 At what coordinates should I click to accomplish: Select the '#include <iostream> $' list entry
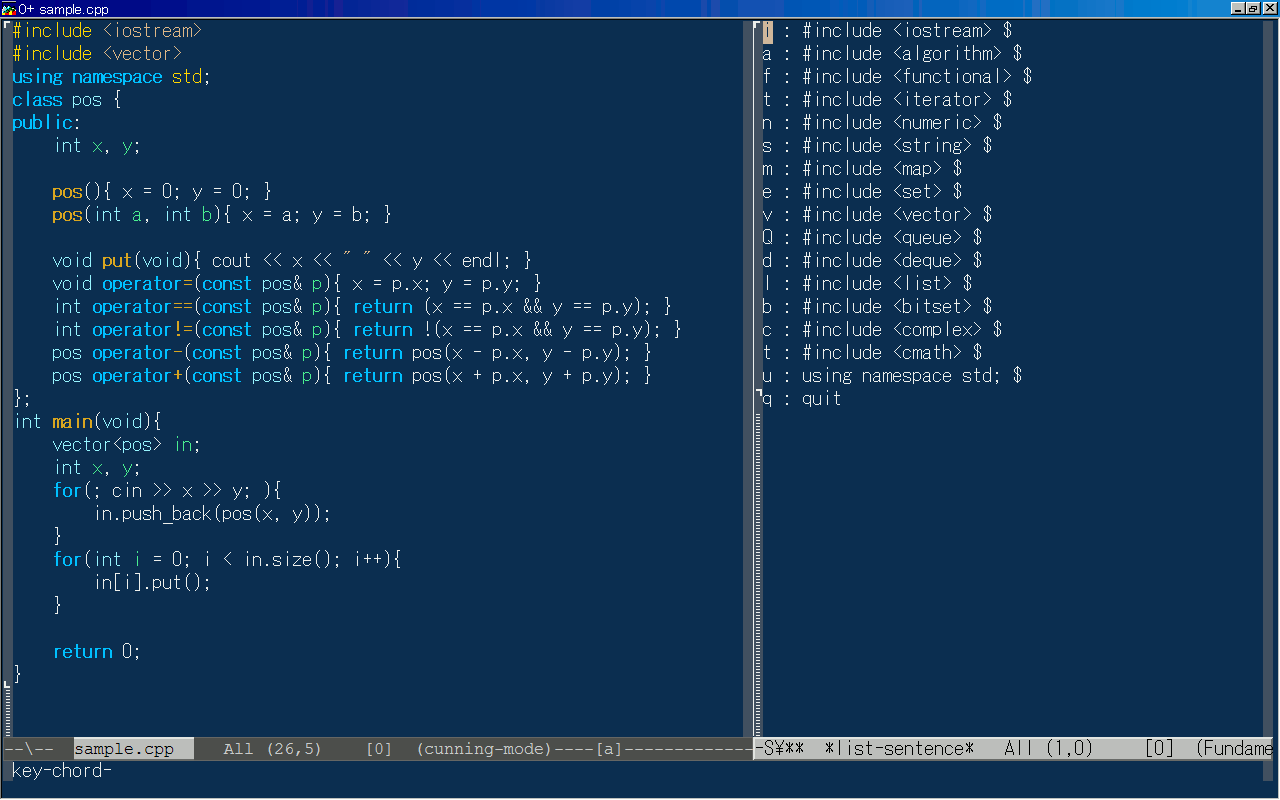[x=888, y=31]
